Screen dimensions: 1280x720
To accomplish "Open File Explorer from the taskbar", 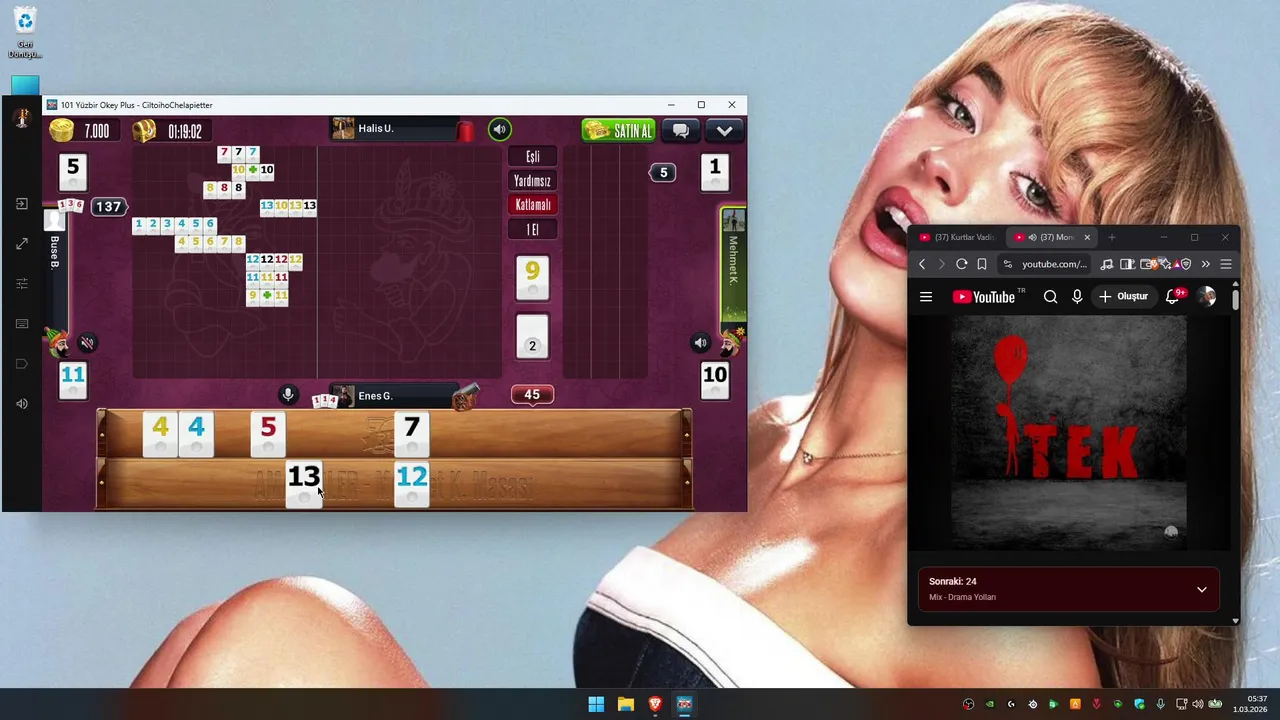I will click(x=625, y=704).
